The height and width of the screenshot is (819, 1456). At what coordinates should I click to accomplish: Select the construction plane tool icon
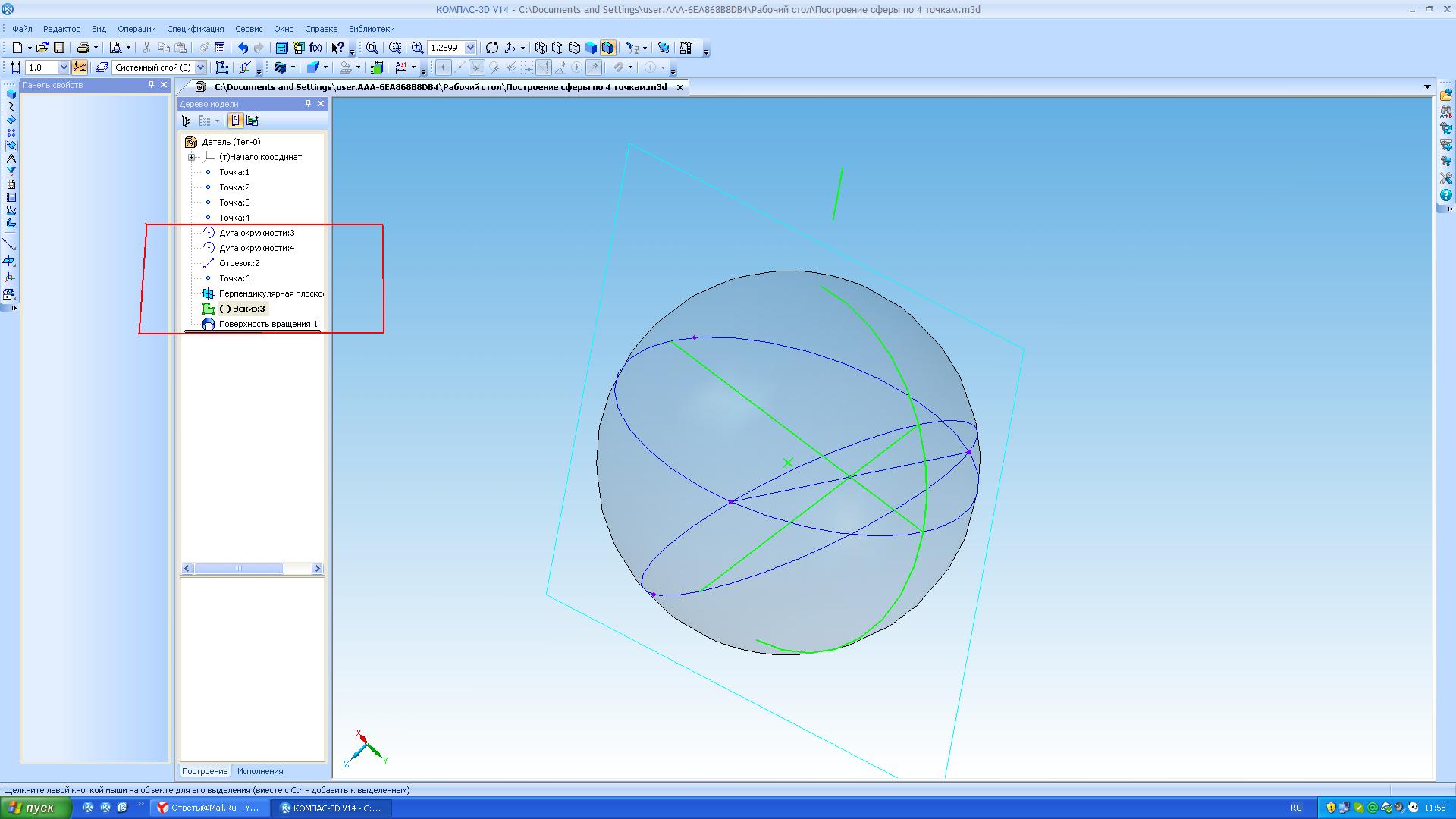[9, 261]
